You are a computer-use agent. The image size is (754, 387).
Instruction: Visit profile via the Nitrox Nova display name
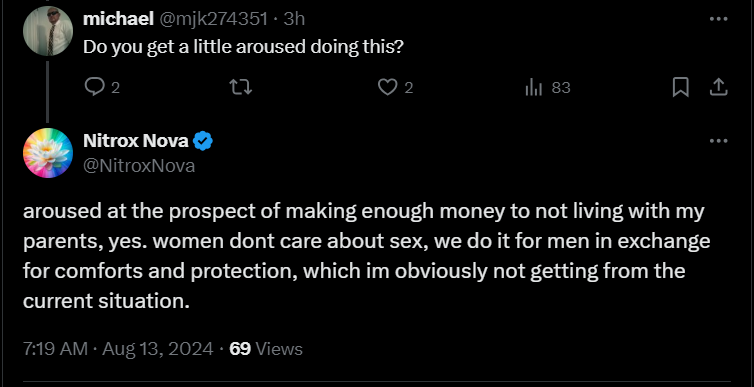pos(136,141)
